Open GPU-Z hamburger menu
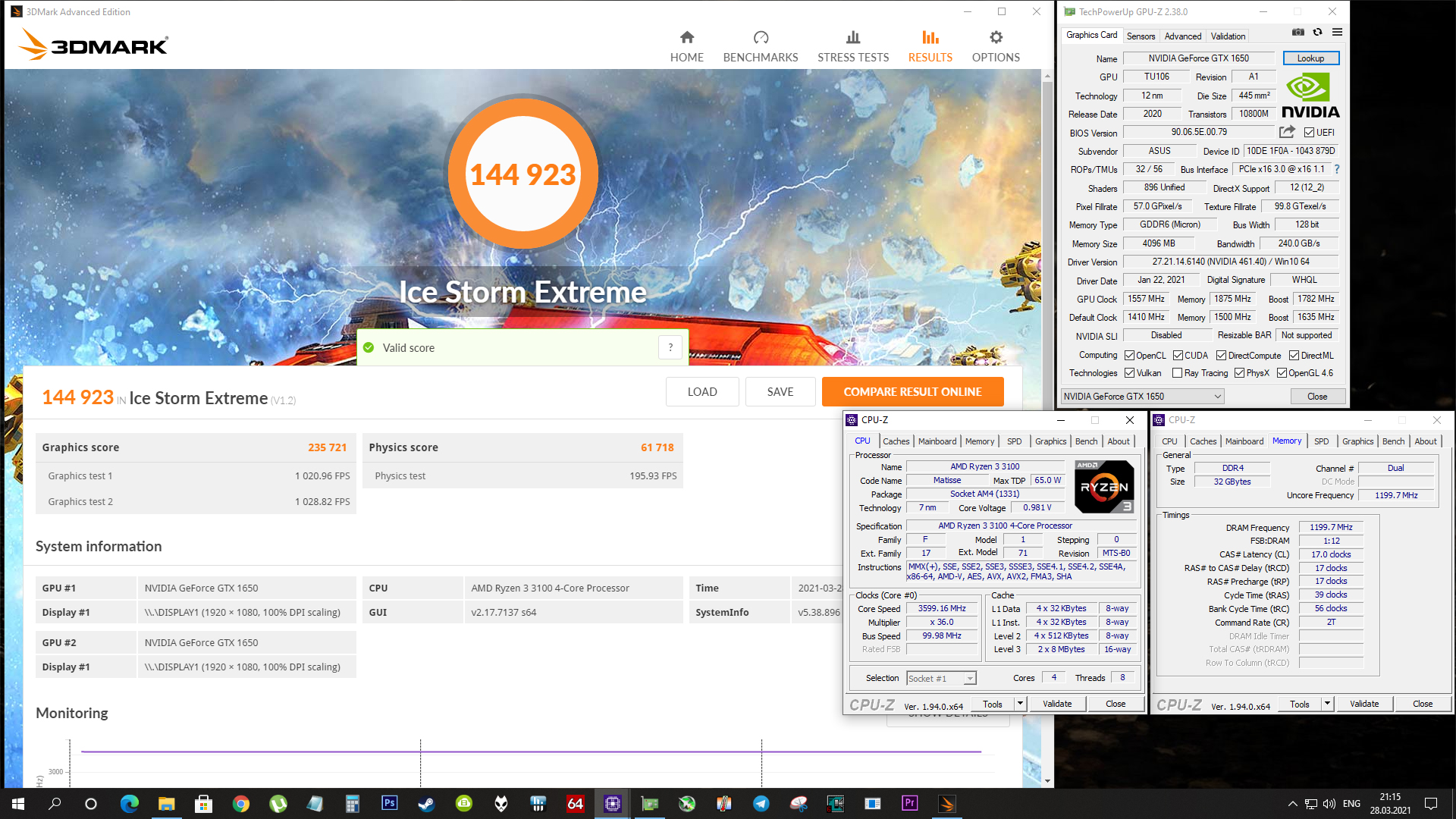1456x819 pixels. click(1337, 32)
